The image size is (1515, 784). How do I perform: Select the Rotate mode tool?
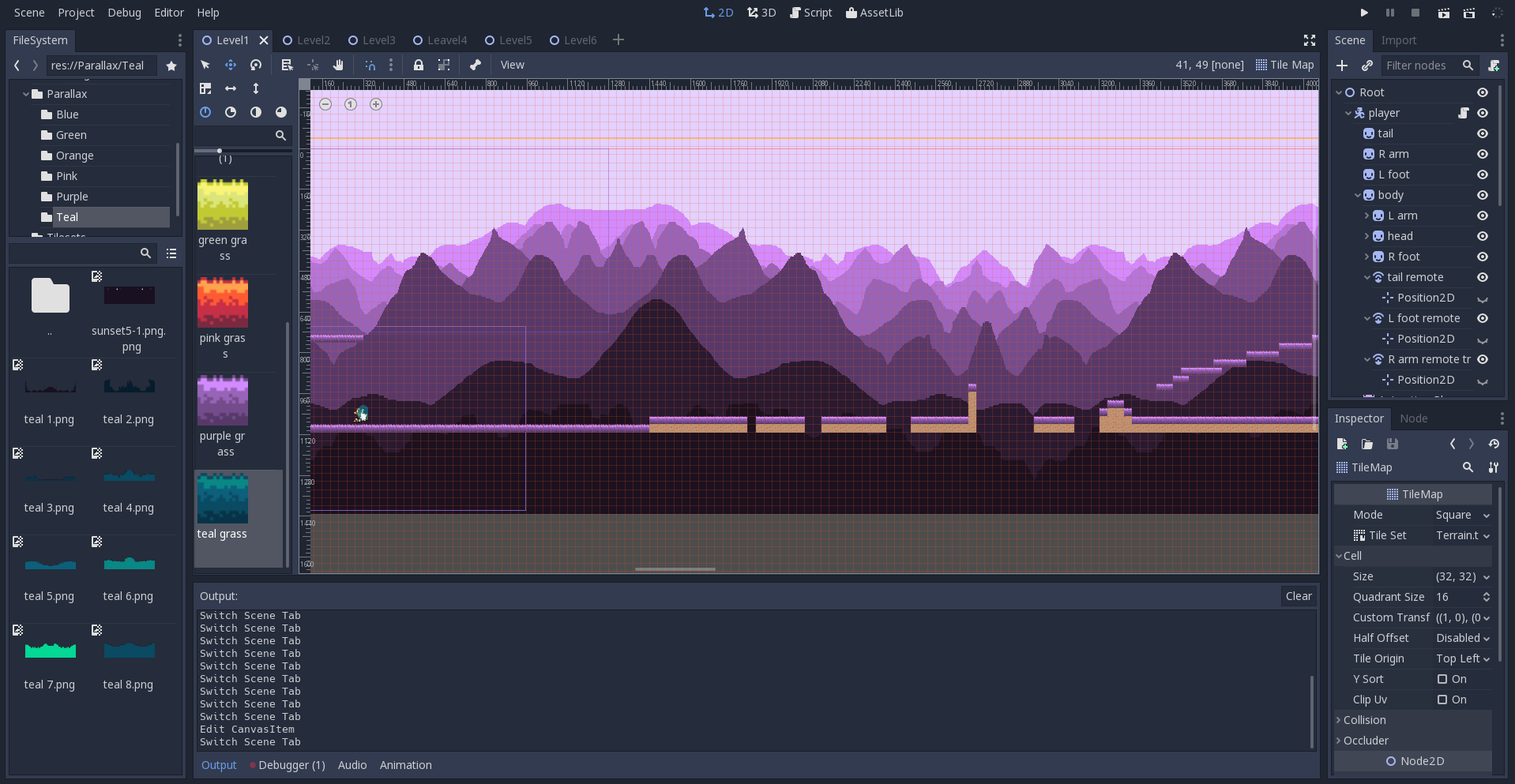(x=256, y=65)
